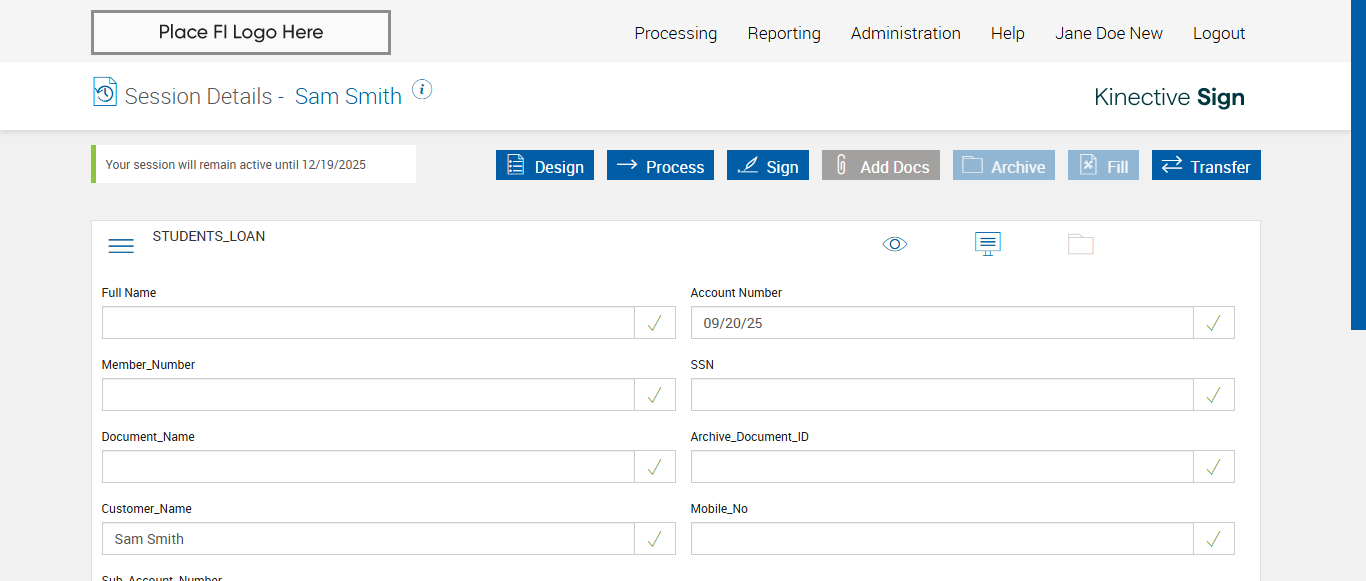
Task: Toggle the eye preview icon for STUDENTS_LOAN
Action: coord(895,244)
